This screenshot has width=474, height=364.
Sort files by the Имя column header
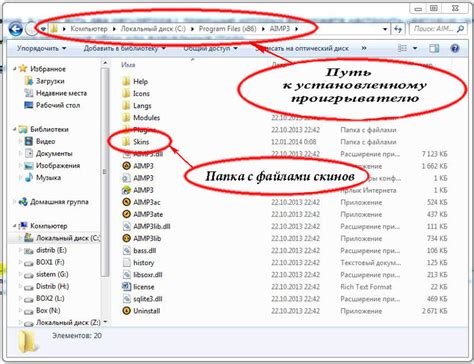[128, 65]
